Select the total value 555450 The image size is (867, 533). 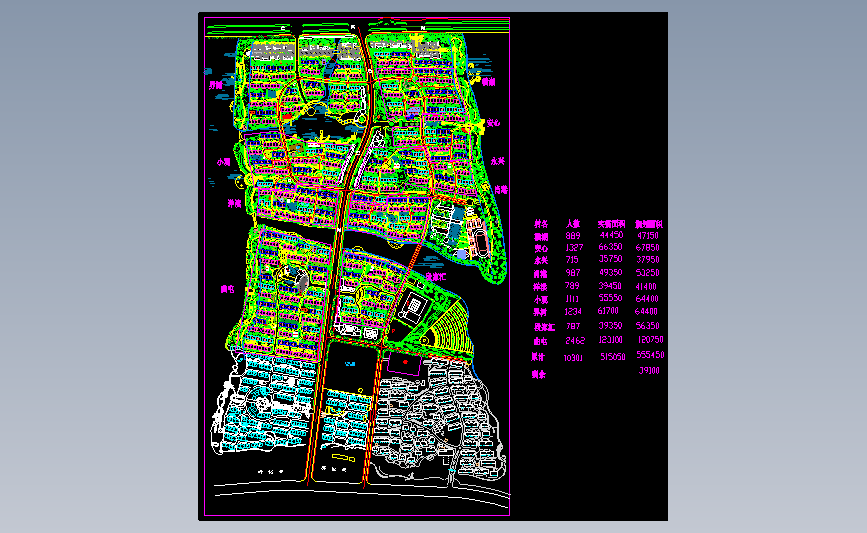[650, 355]
